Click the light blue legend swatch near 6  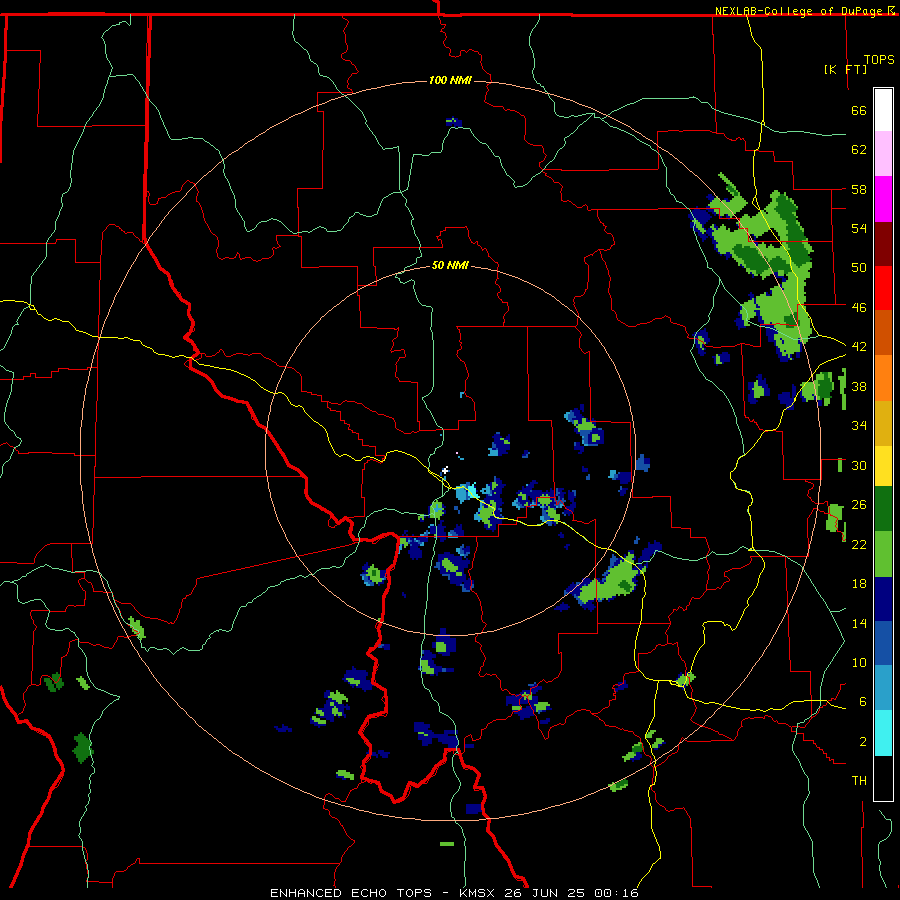tap(883, 687)
